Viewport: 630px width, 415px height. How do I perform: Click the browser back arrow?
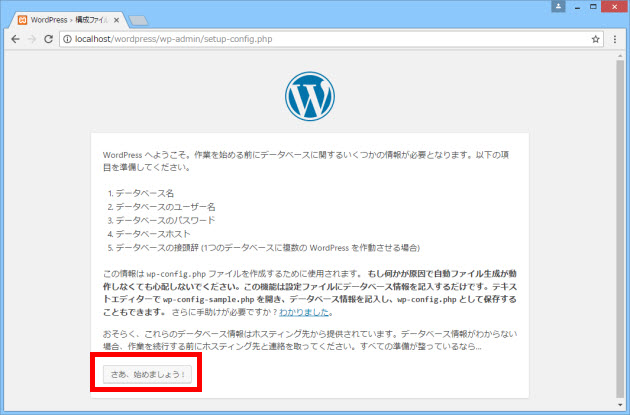tap(15, 39)
